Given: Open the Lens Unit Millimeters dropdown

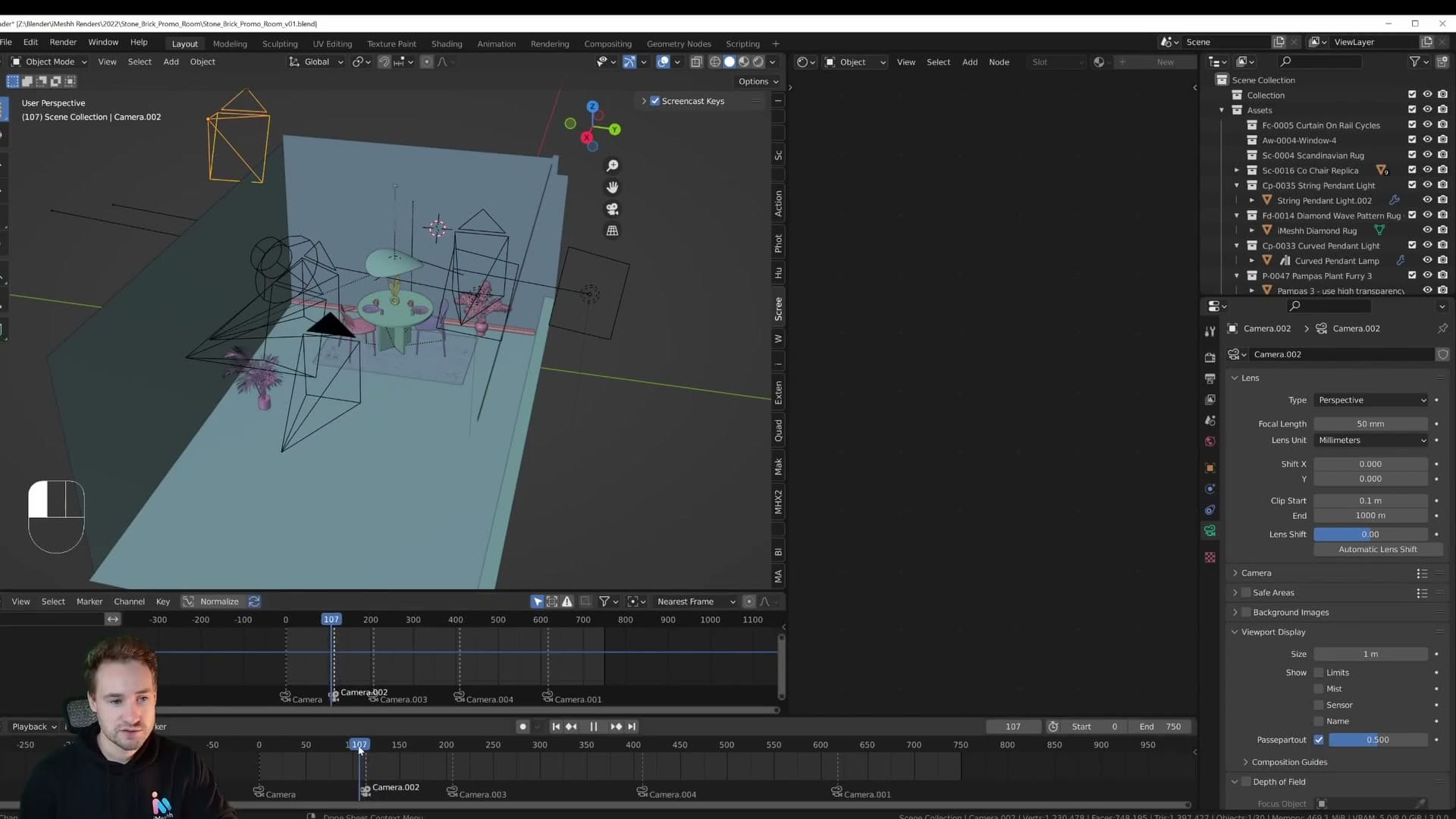Looking at the screenshot, I should (1371, 440).
